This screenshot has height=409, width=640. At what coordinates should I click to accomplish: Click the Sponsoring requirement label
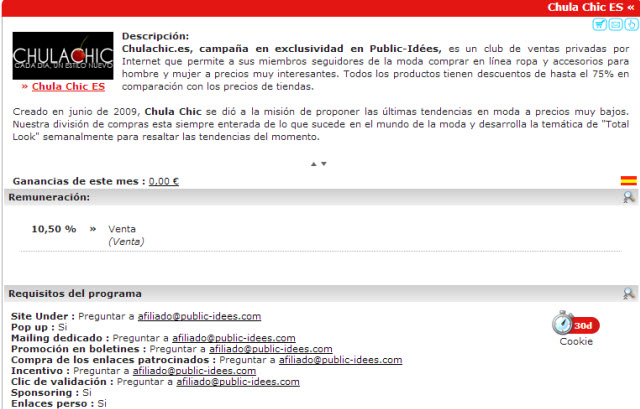[45, 393]
